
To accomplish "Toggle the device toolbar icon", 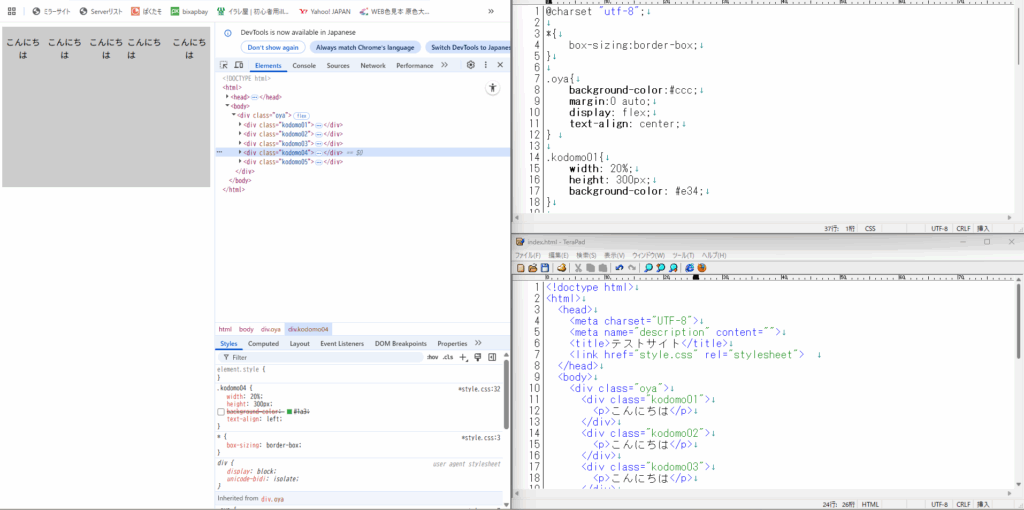I will pos(238,65).
